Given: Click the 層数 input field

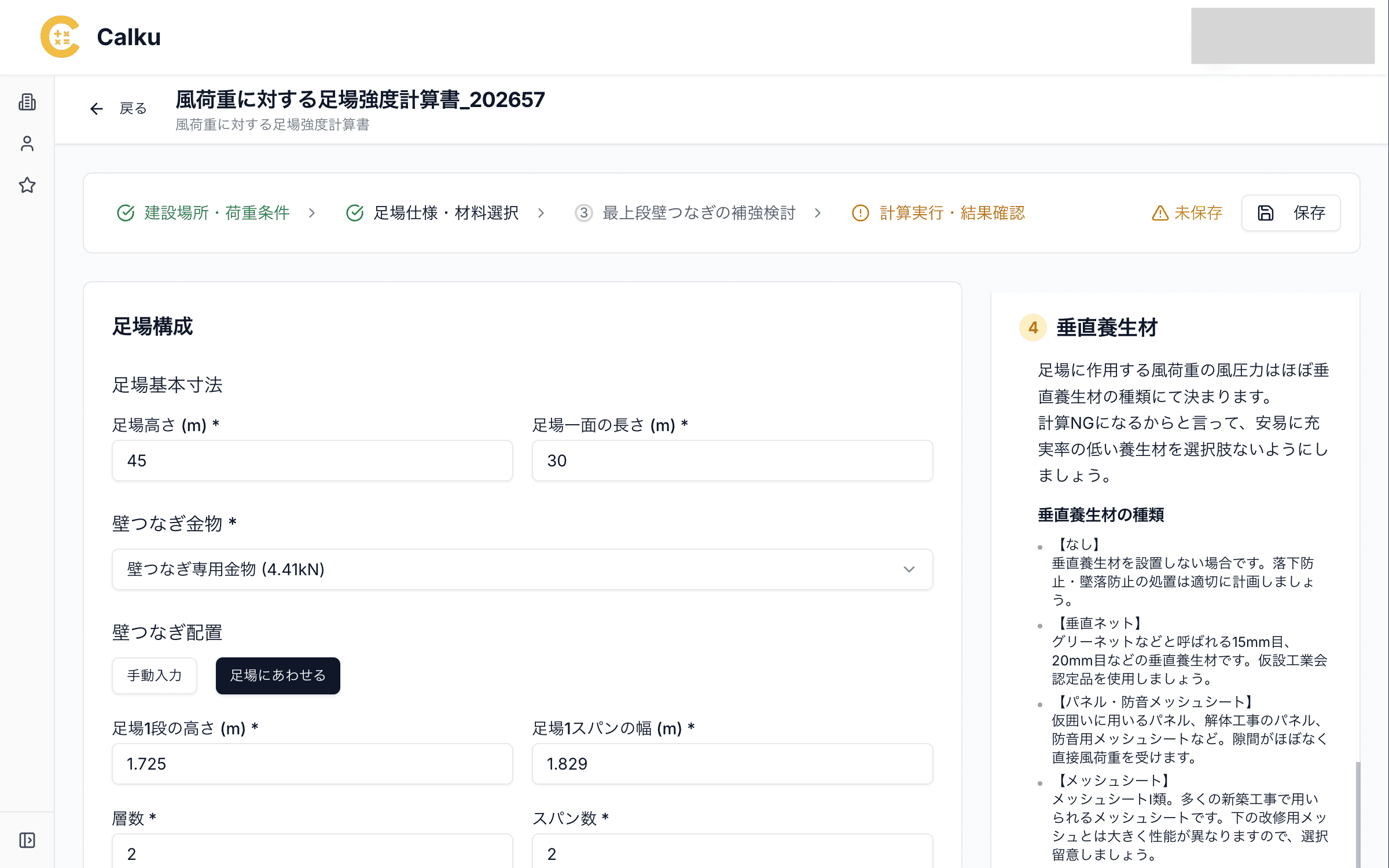Looking at the screenshot, I should point(313,852).
